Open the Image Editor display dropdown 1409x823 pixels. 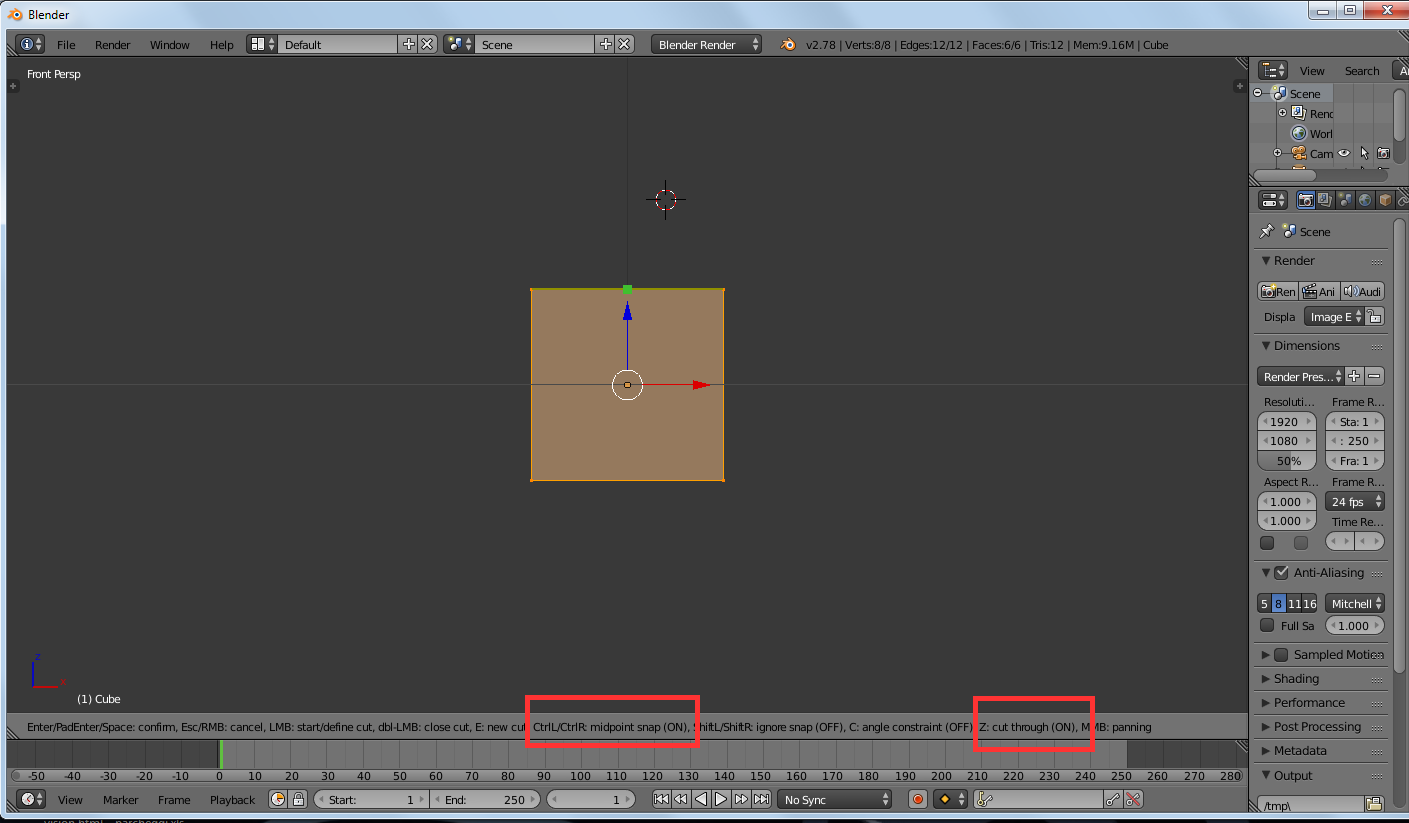pyautogui.click(x=1334, y=317)
